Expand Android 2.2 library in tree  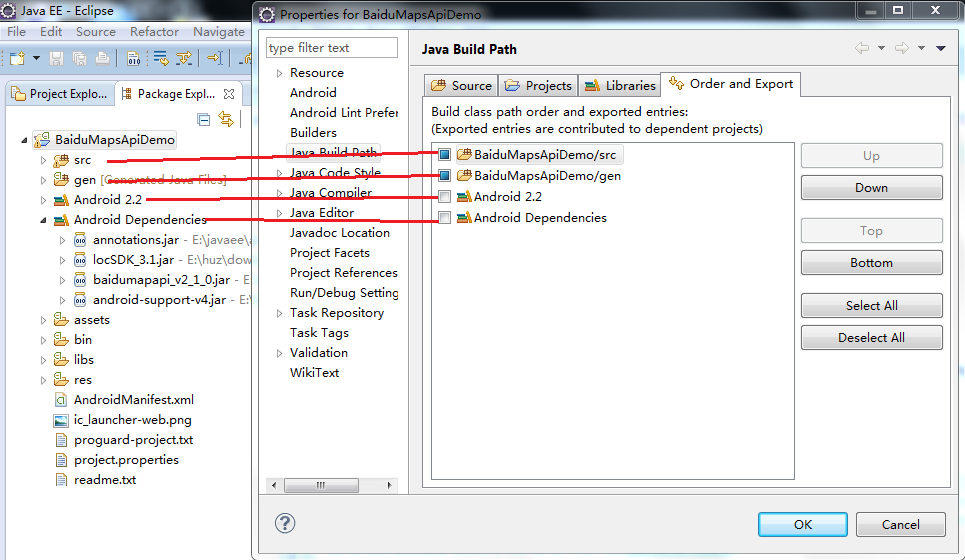tap(43, 200)
